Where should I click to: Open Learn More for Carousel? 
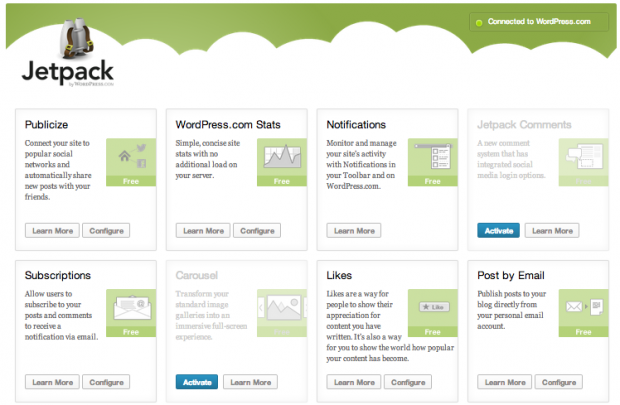250,382
